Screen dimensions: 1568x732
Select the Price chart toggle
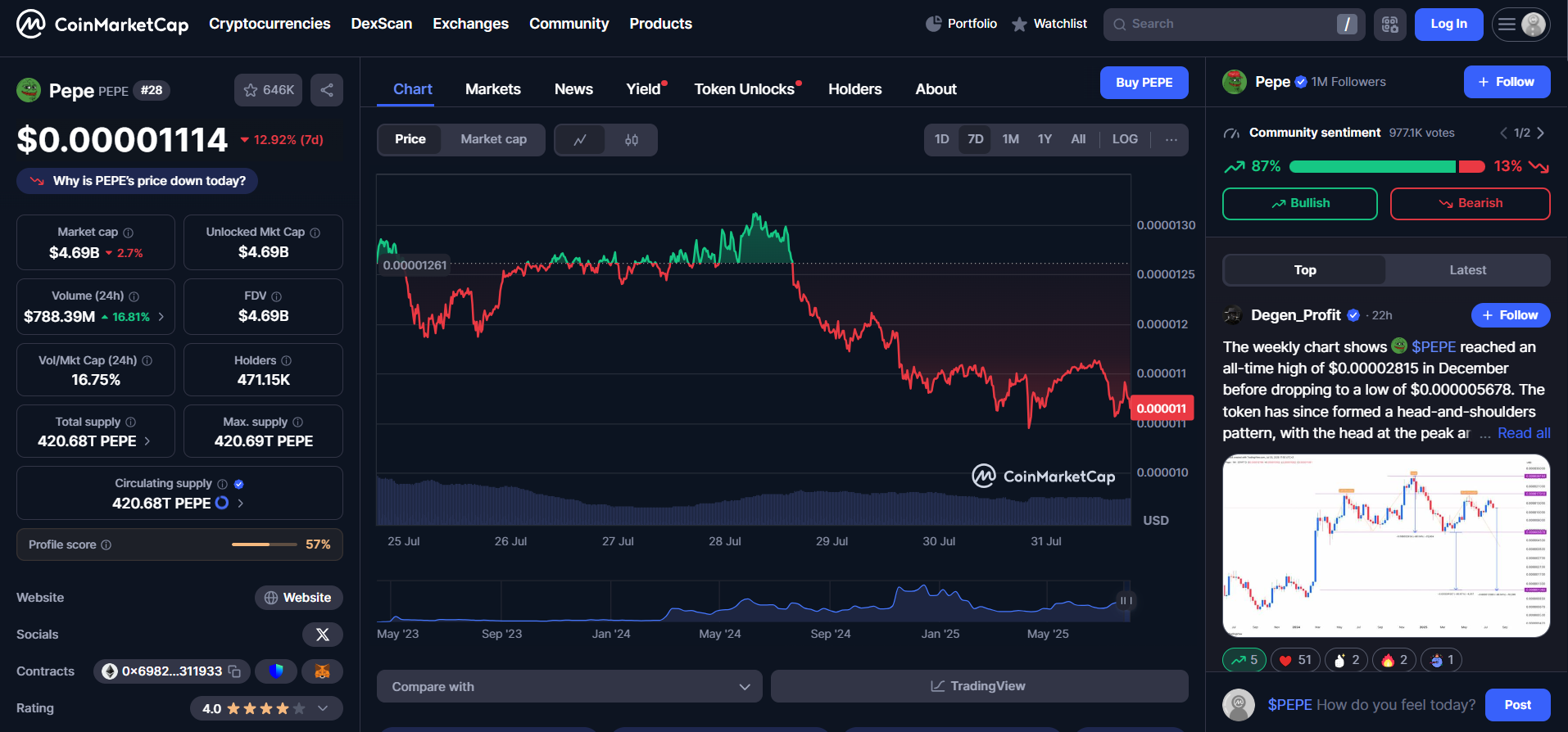point(410,140)
